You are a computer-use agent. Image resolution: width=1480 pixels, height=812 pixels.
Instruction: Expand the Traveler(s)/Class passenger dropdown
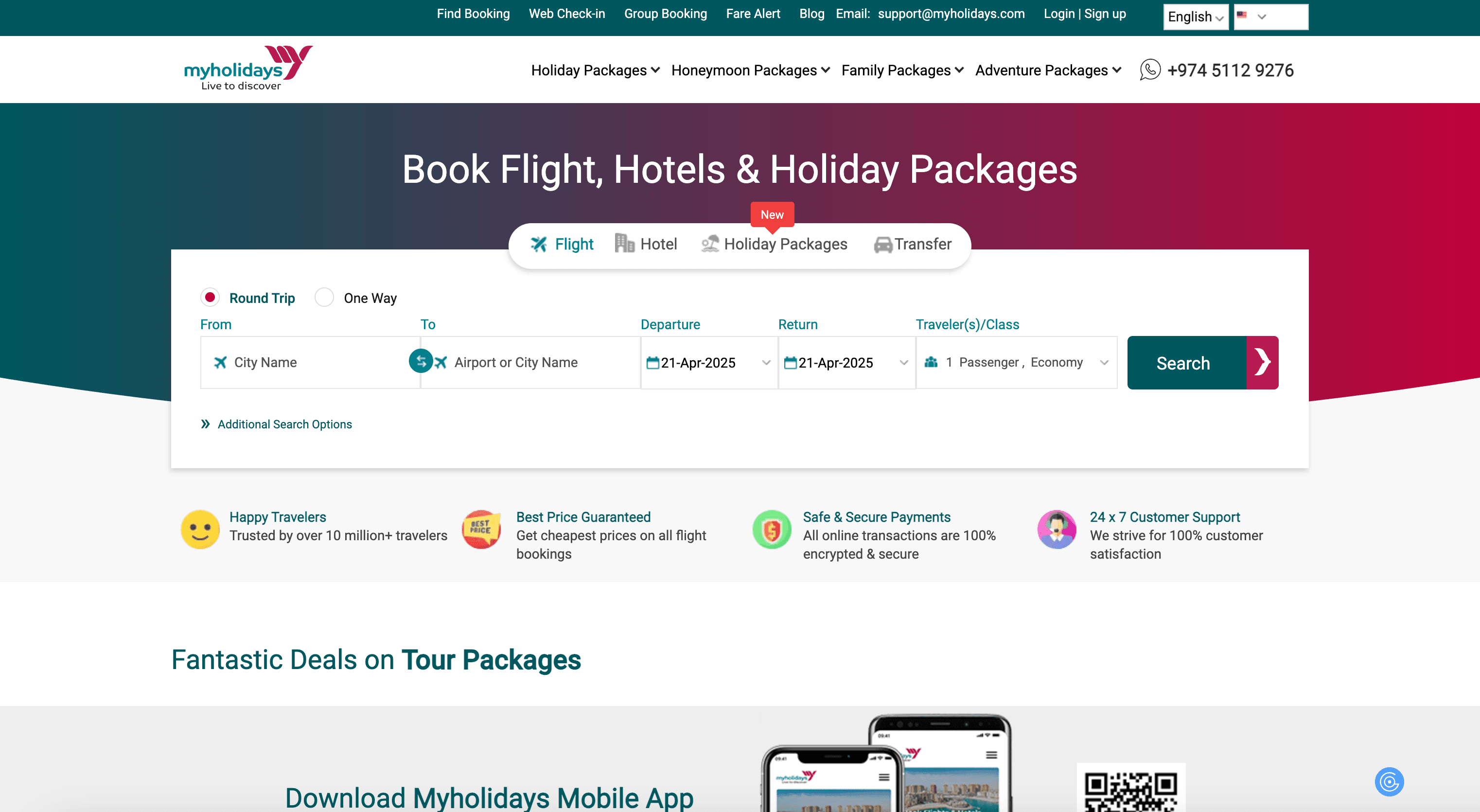[x=1016, y=363]
